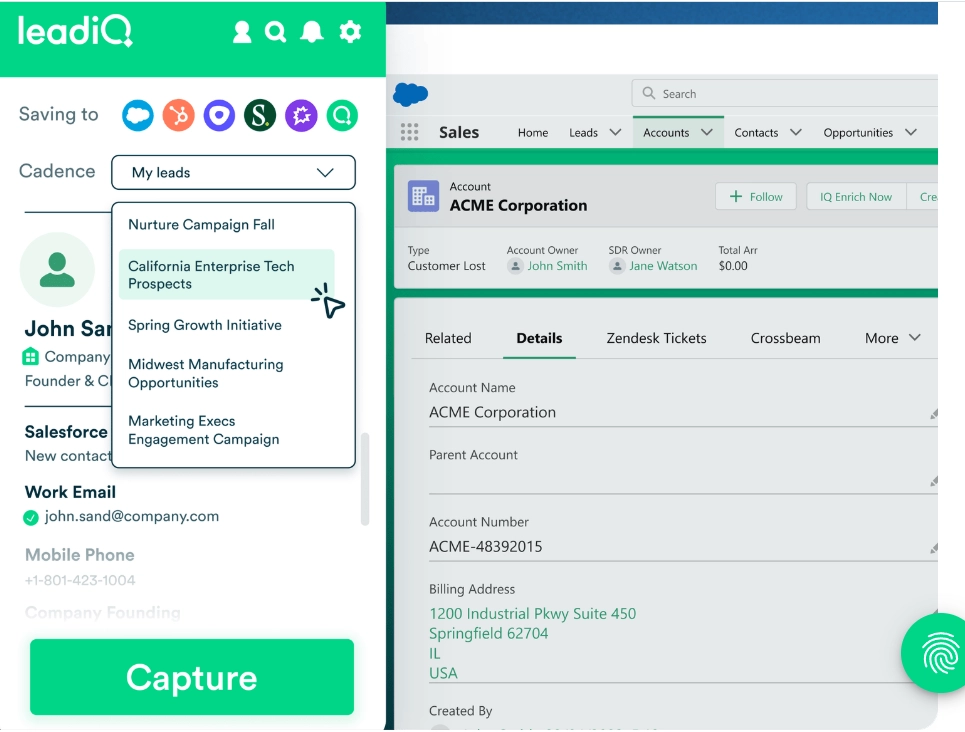Viewport: 965px width, 732px height.
Task: Open leadiQ settings gear
Action: click(350, 32)
